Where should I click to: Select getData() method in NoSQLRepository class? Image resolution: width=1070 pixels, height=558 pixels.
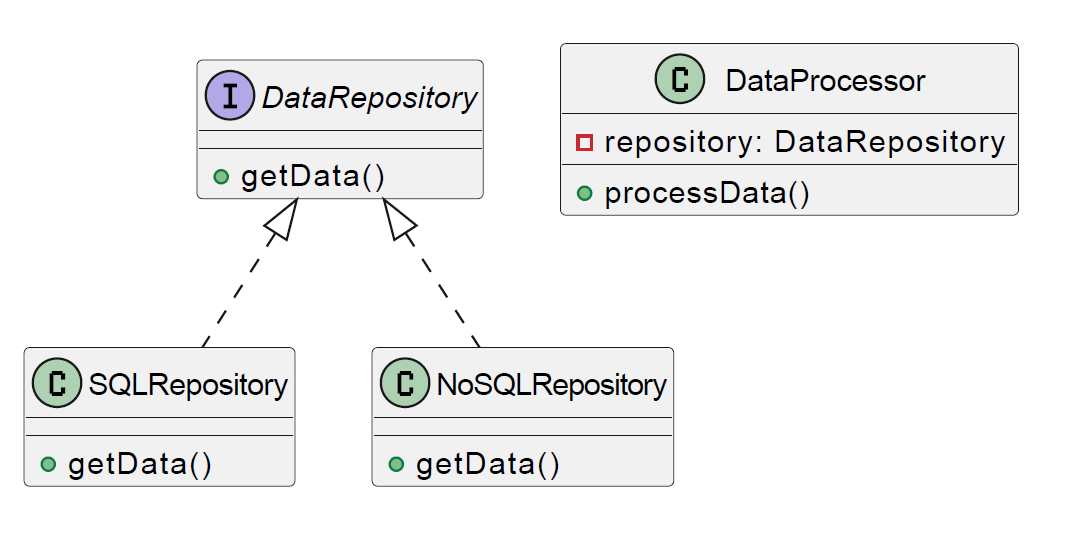tap(488, 465)
